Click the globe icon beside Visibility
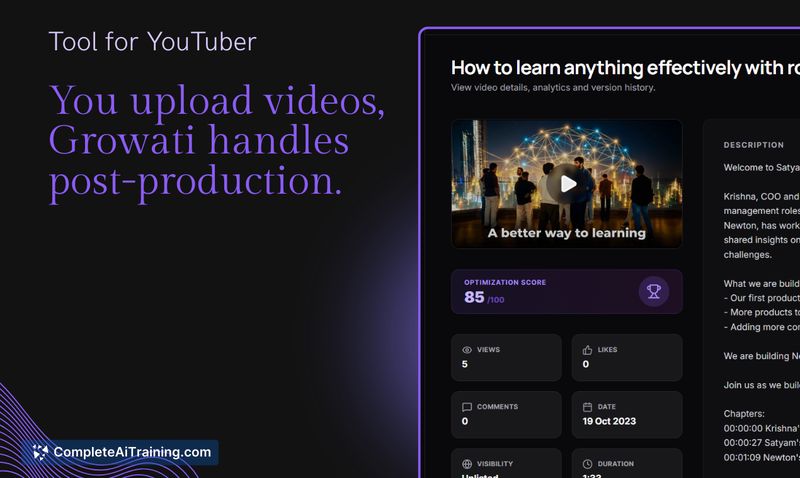This screenshot has height=478, width=800. coord(466,464)
